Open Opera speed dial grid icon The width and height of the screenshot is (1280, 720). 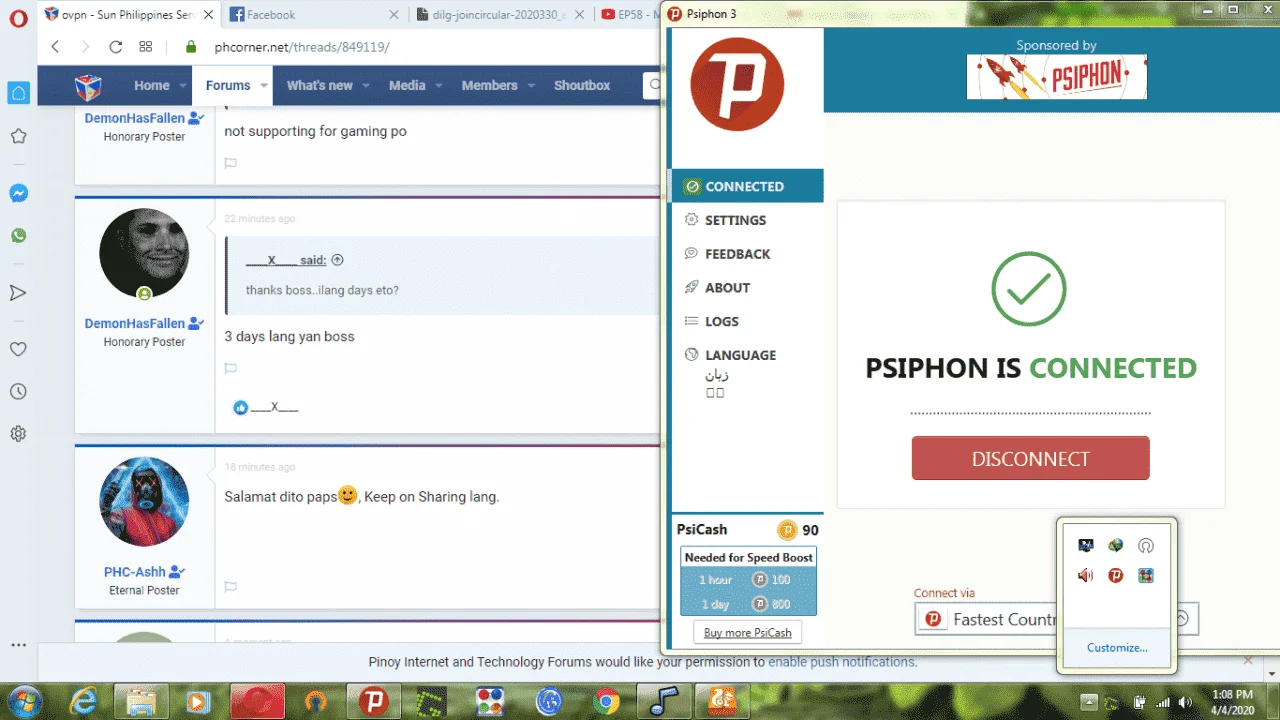pos(146,47)
